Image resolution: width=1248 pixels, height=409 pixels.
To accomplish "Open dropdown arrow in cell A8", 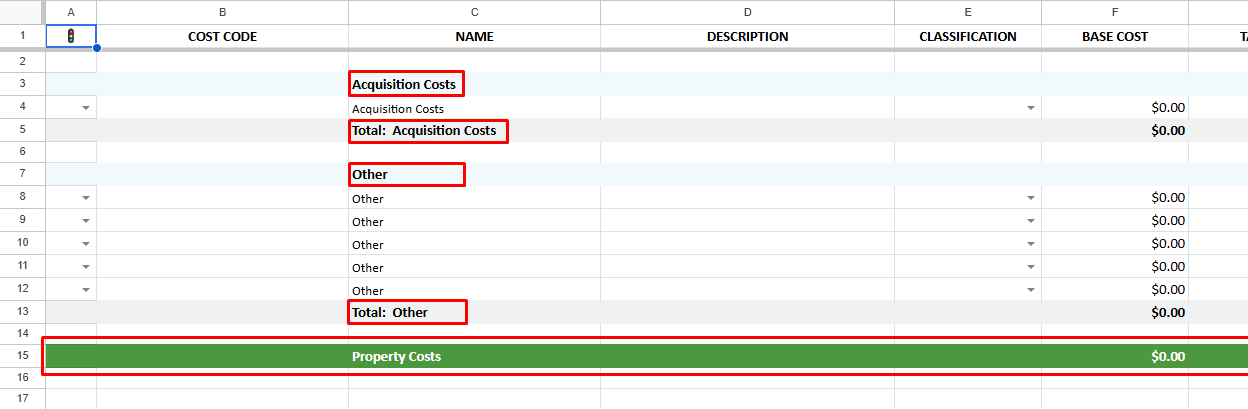I will [x=86, y=198].
